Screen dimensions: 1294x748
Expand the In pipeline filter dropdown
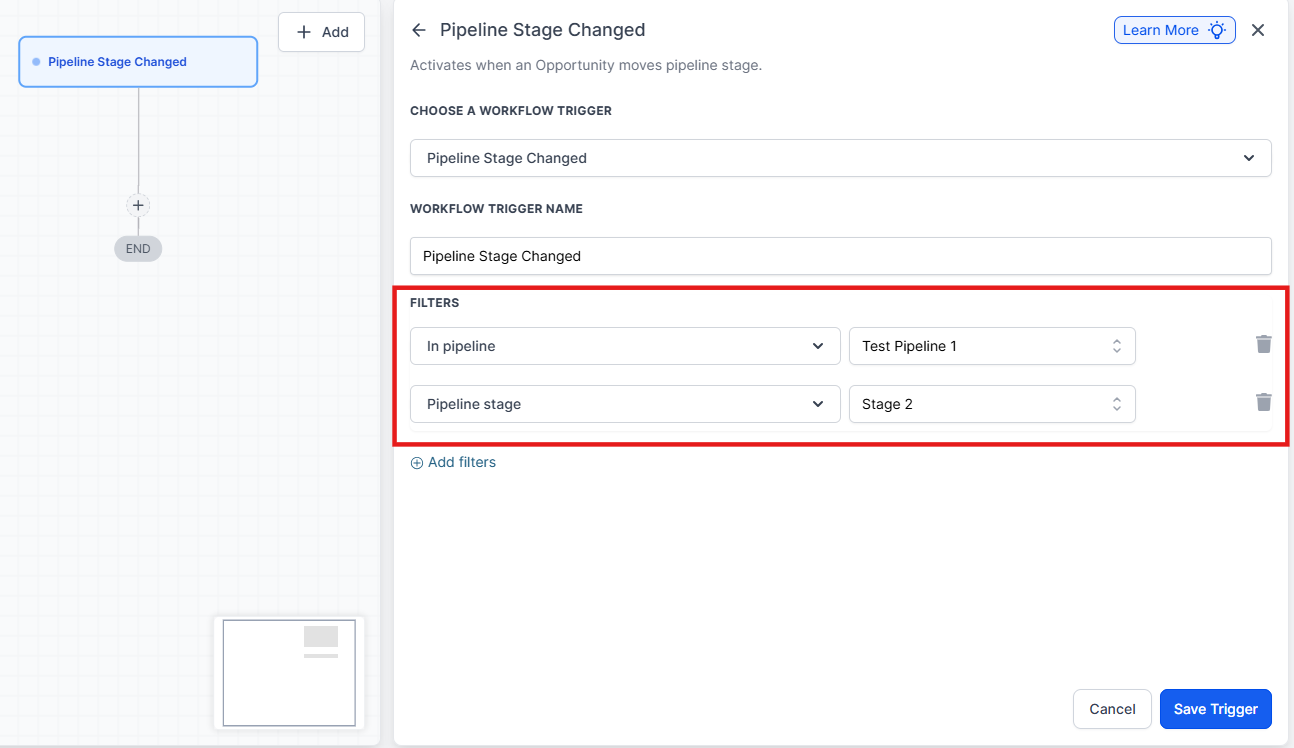coord(625,346)
